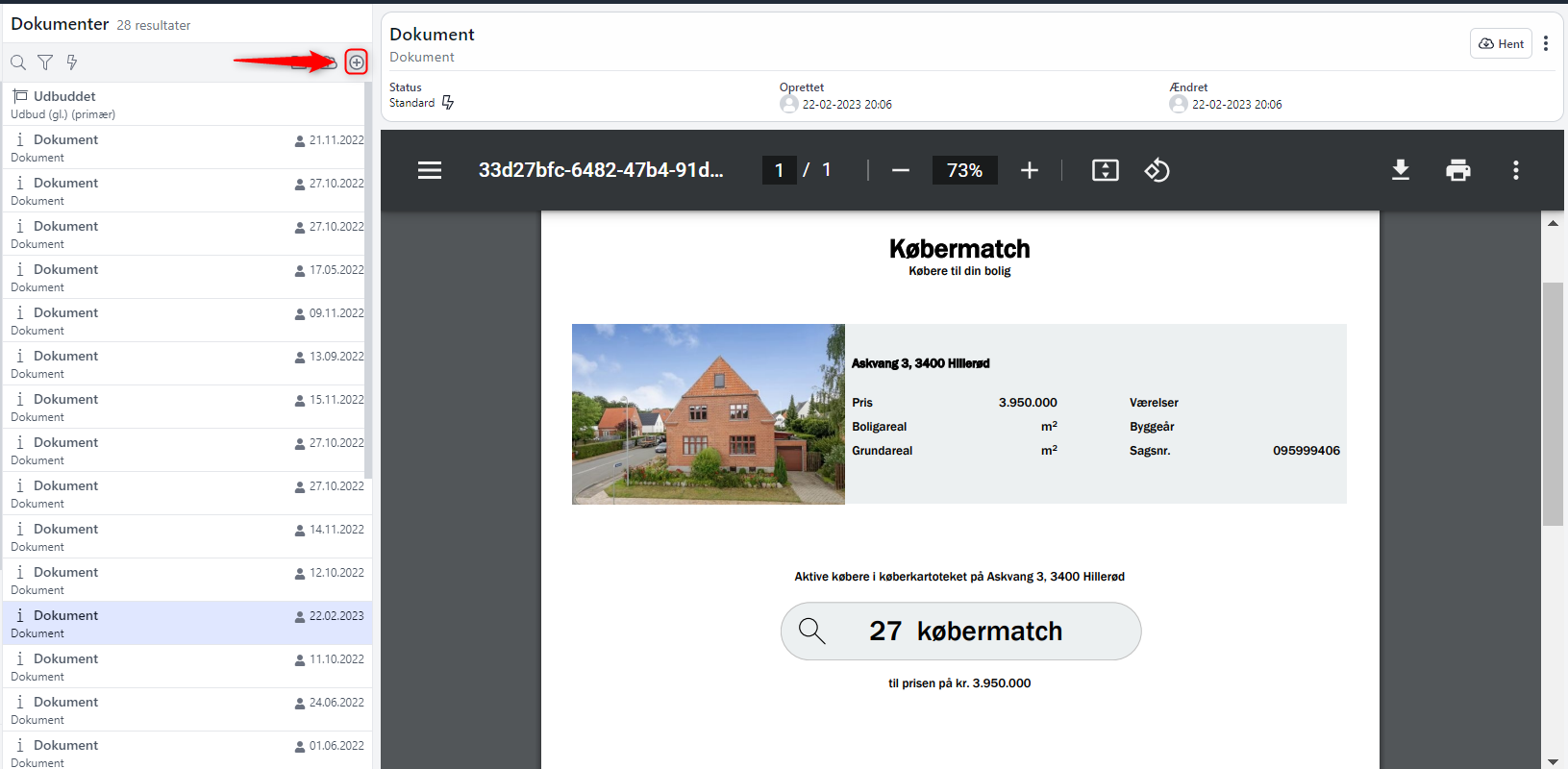Click the Hent button

(x=1501, y=43)
